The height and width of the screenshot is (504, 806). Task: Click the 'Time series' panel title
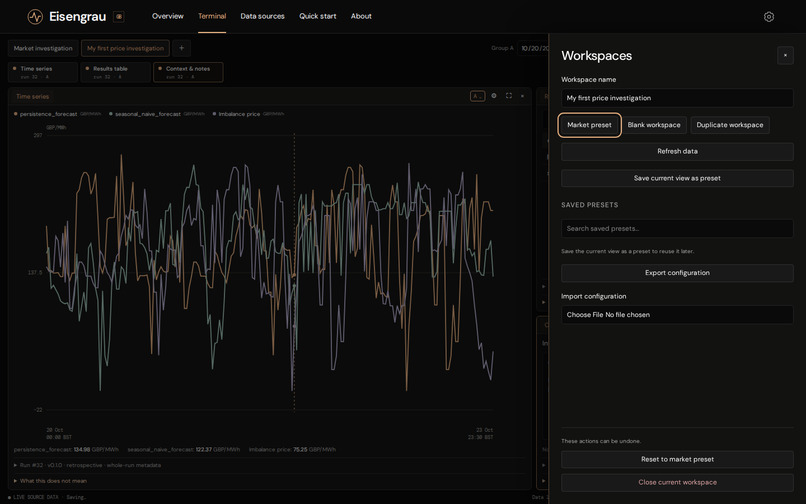point(32,96)
